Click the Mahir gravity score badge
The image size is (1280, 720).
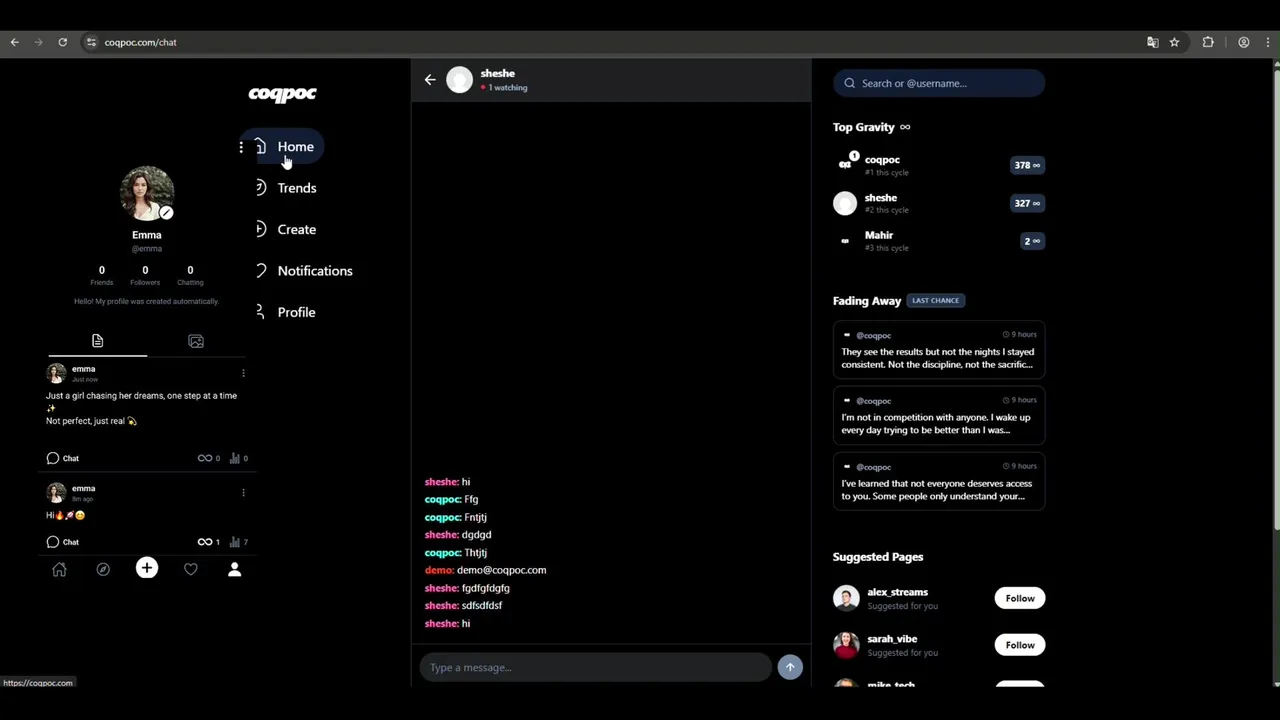click(x=1032, y=241)
